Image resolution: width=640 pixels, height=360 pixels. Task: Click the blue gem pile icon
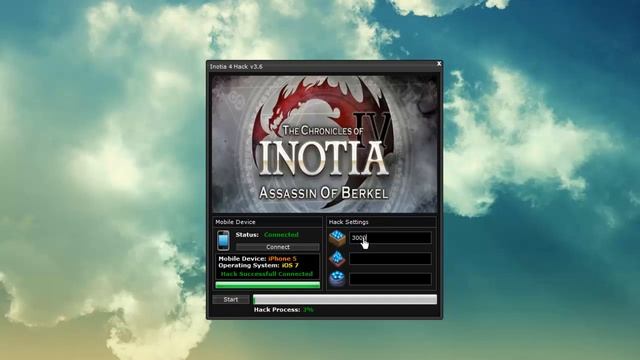coord(337,259)
